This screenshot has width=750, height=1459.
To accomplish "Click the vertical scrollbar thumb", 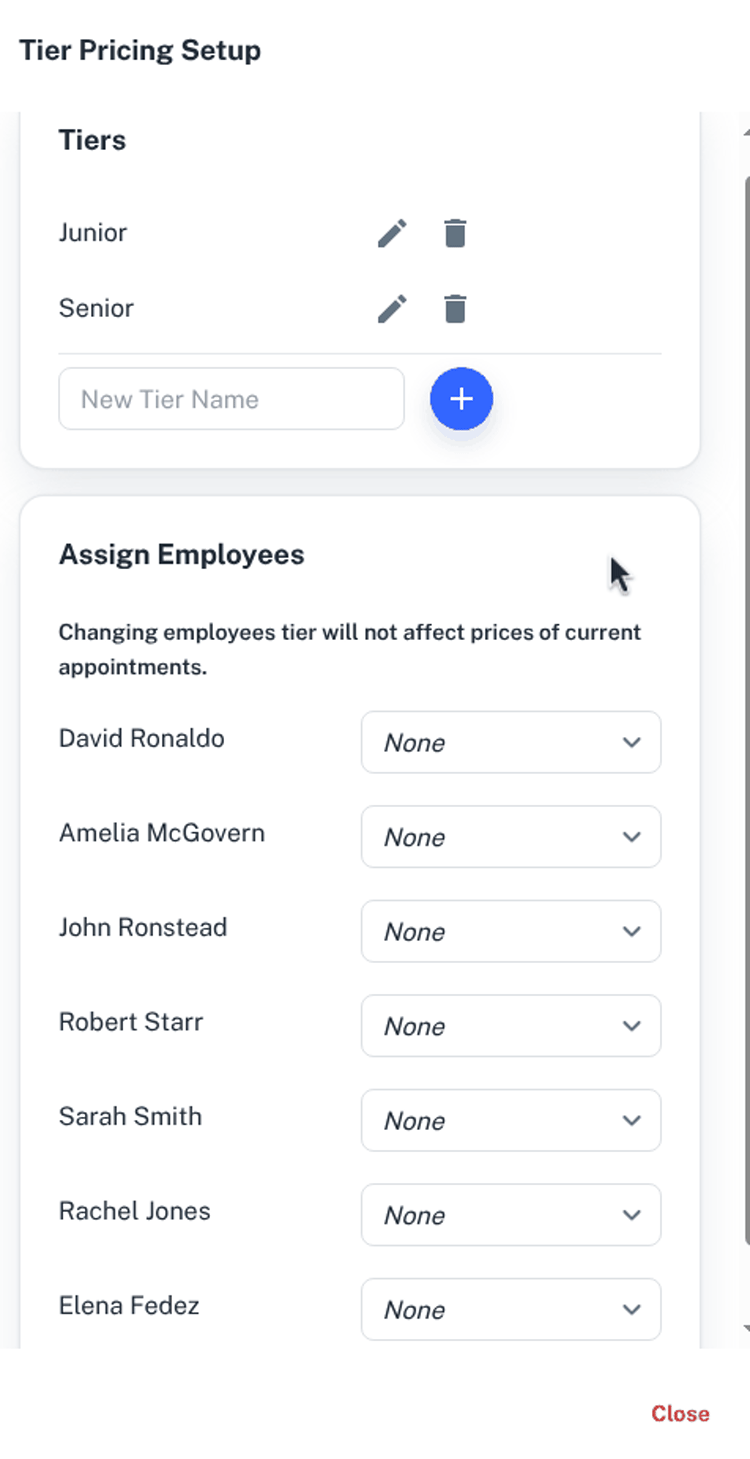I will tap(746, 700).
